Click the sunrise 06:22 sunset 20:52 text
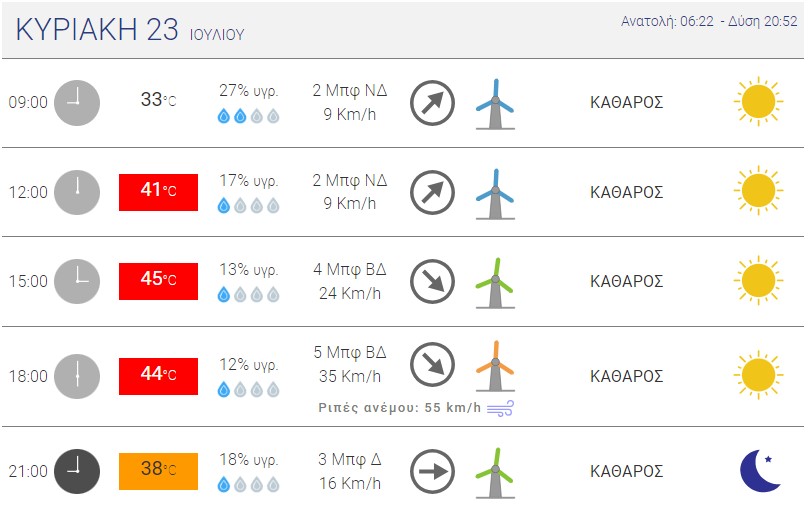 tap(709, 21)
